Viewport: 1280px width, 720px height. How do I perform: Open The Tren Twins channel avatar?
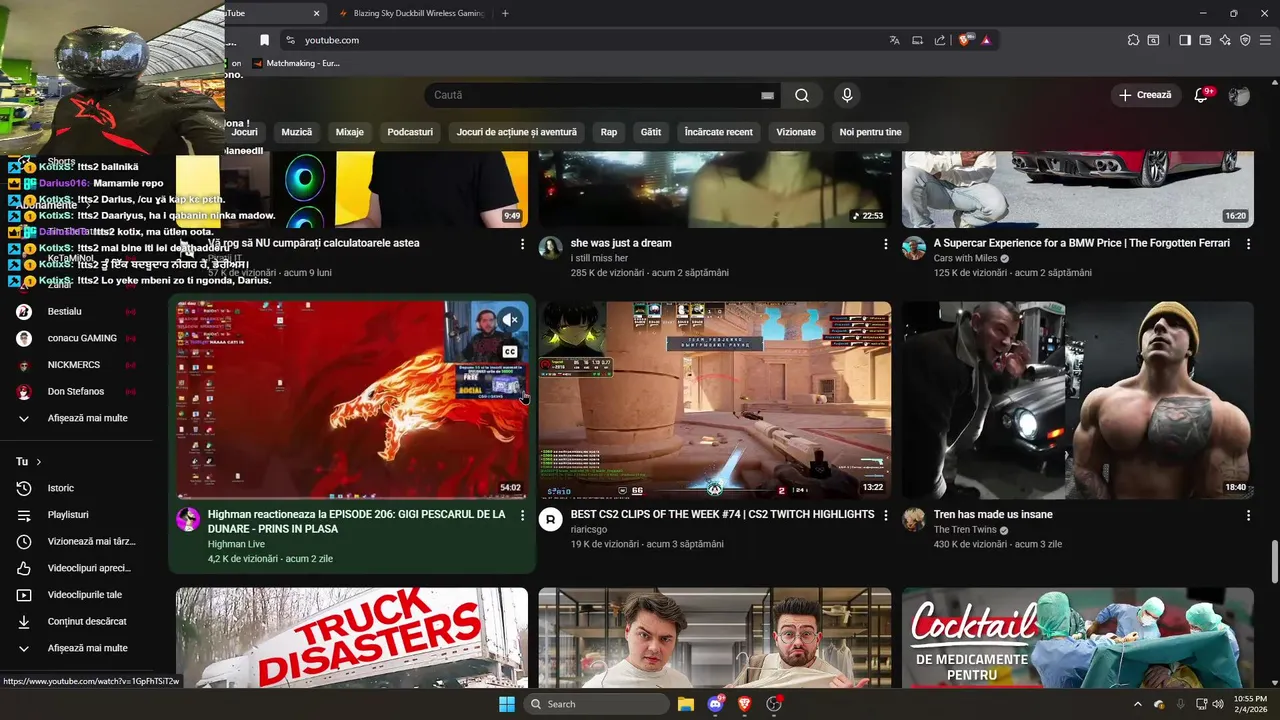click(914, 519)
